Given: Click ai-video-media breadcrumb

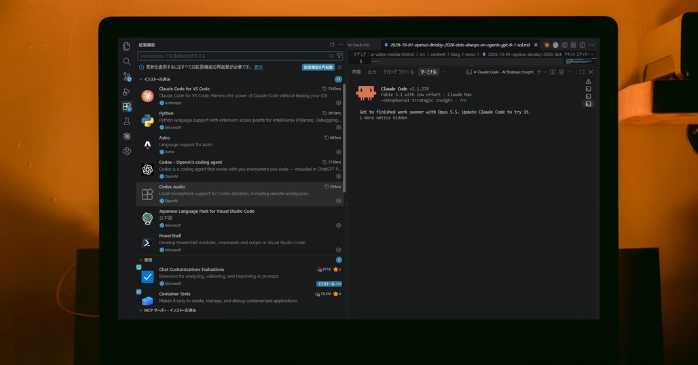Looking at the screenshot, I should [392, 54].
